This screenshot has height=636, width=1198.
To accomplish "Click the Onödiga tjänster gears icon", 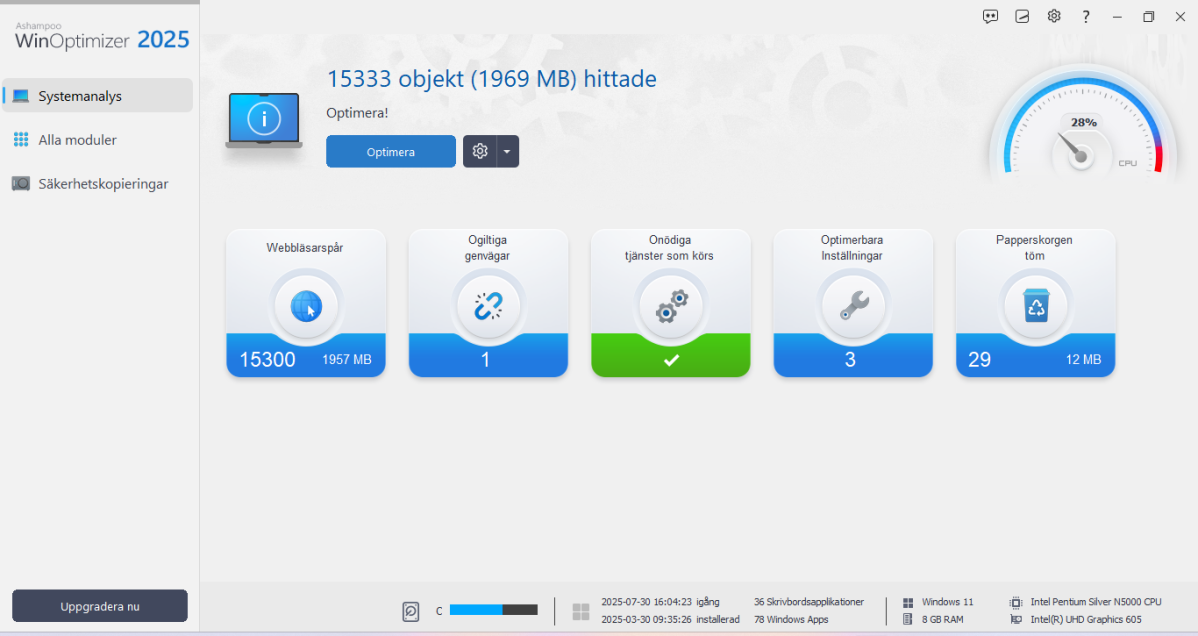I will [671, 306].
